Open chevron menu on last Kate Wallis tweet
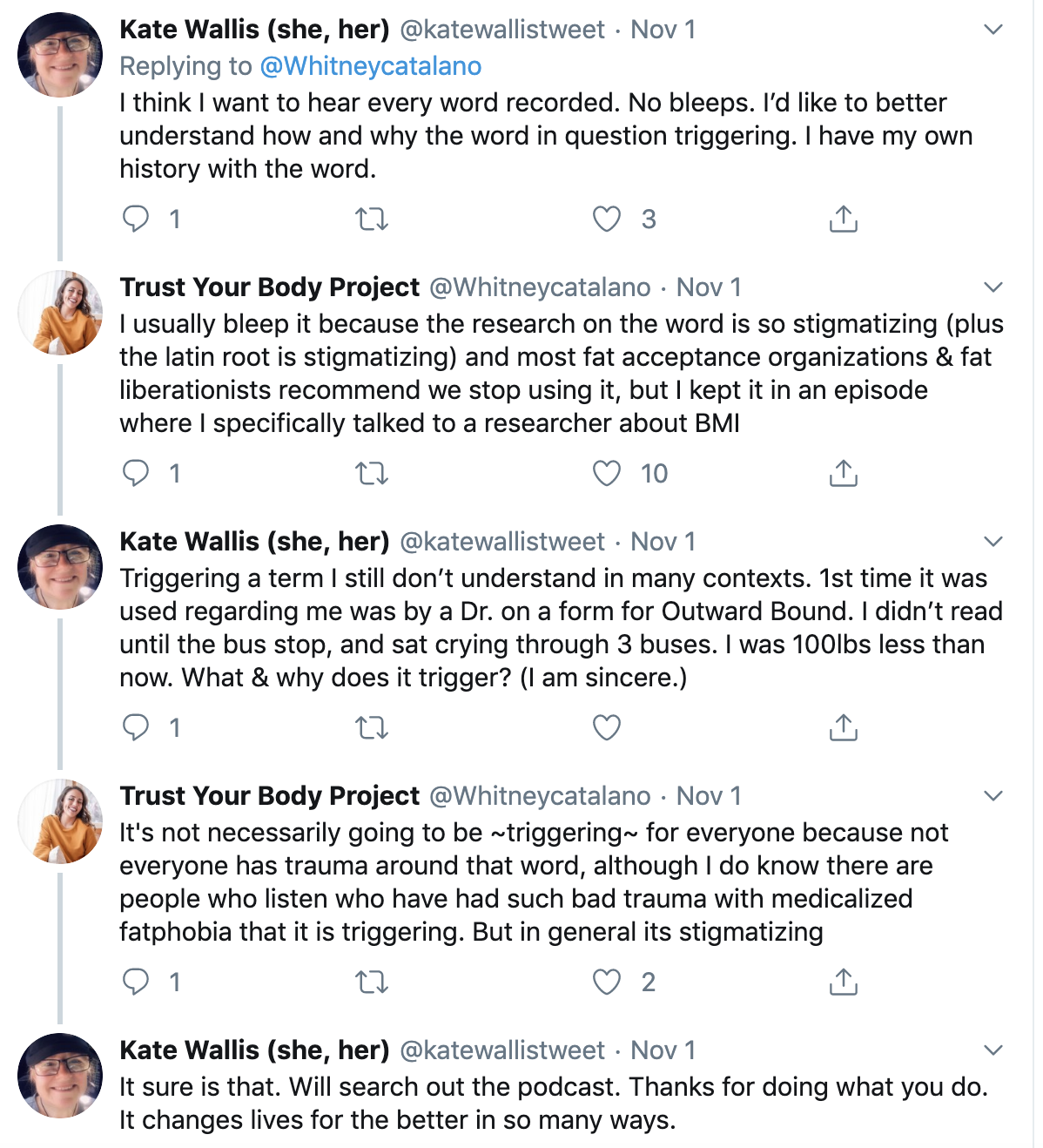1043x1148 pixels. [993, 1050]
